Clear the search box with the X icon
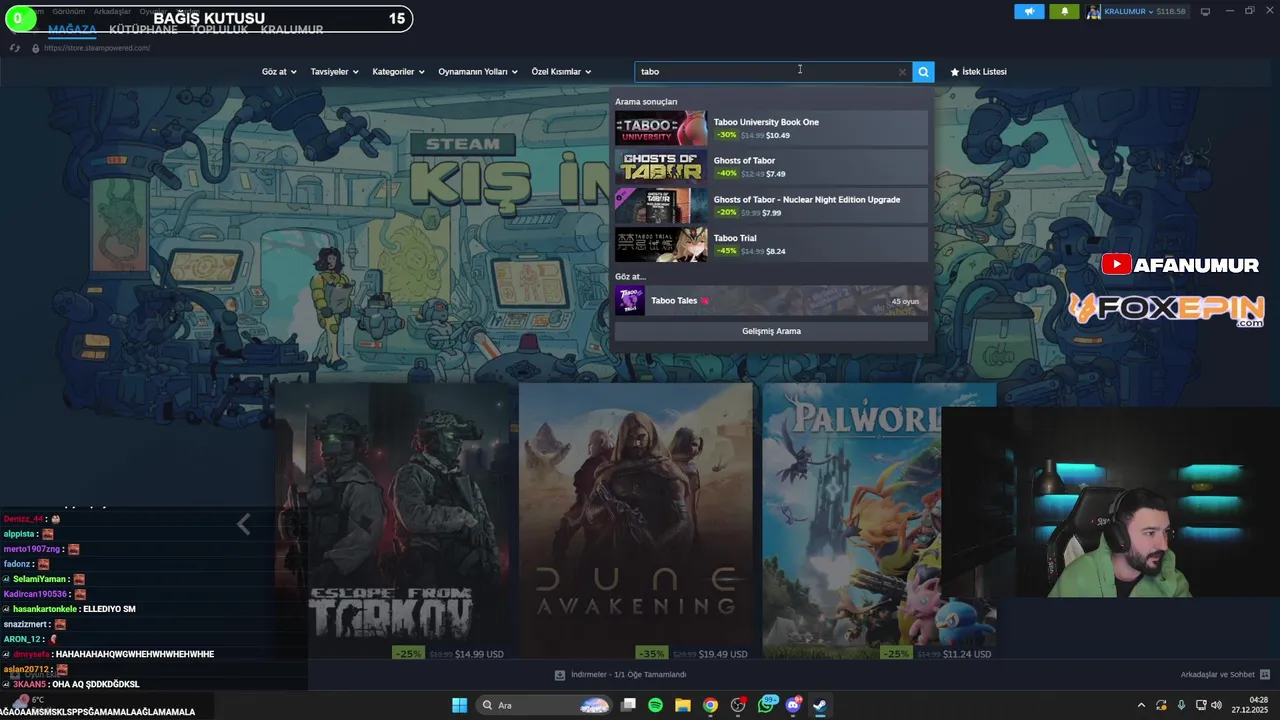Screen dimensions: 1280x720 click(902, 72)
